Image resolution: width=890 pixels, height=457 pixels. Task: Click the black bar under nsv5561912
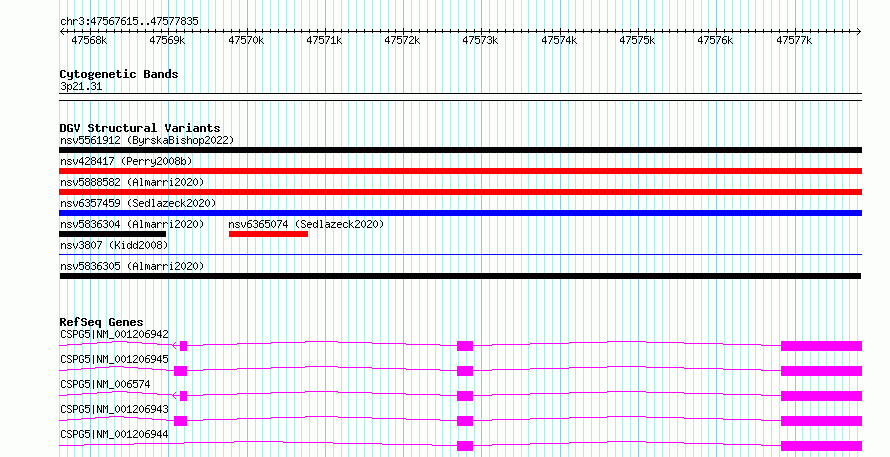pos(460,150)
